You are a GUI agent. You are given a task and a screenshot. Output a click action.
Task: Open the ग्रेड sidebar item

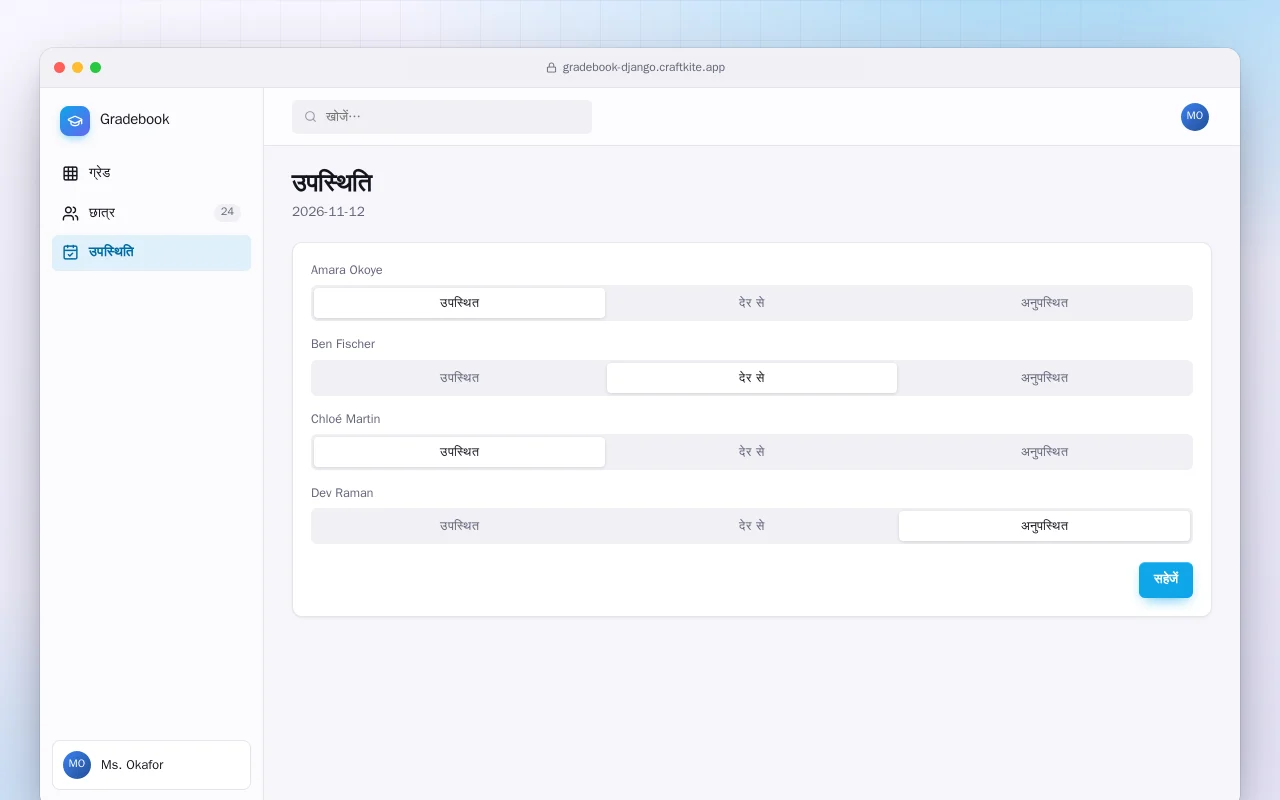[151, 173]
